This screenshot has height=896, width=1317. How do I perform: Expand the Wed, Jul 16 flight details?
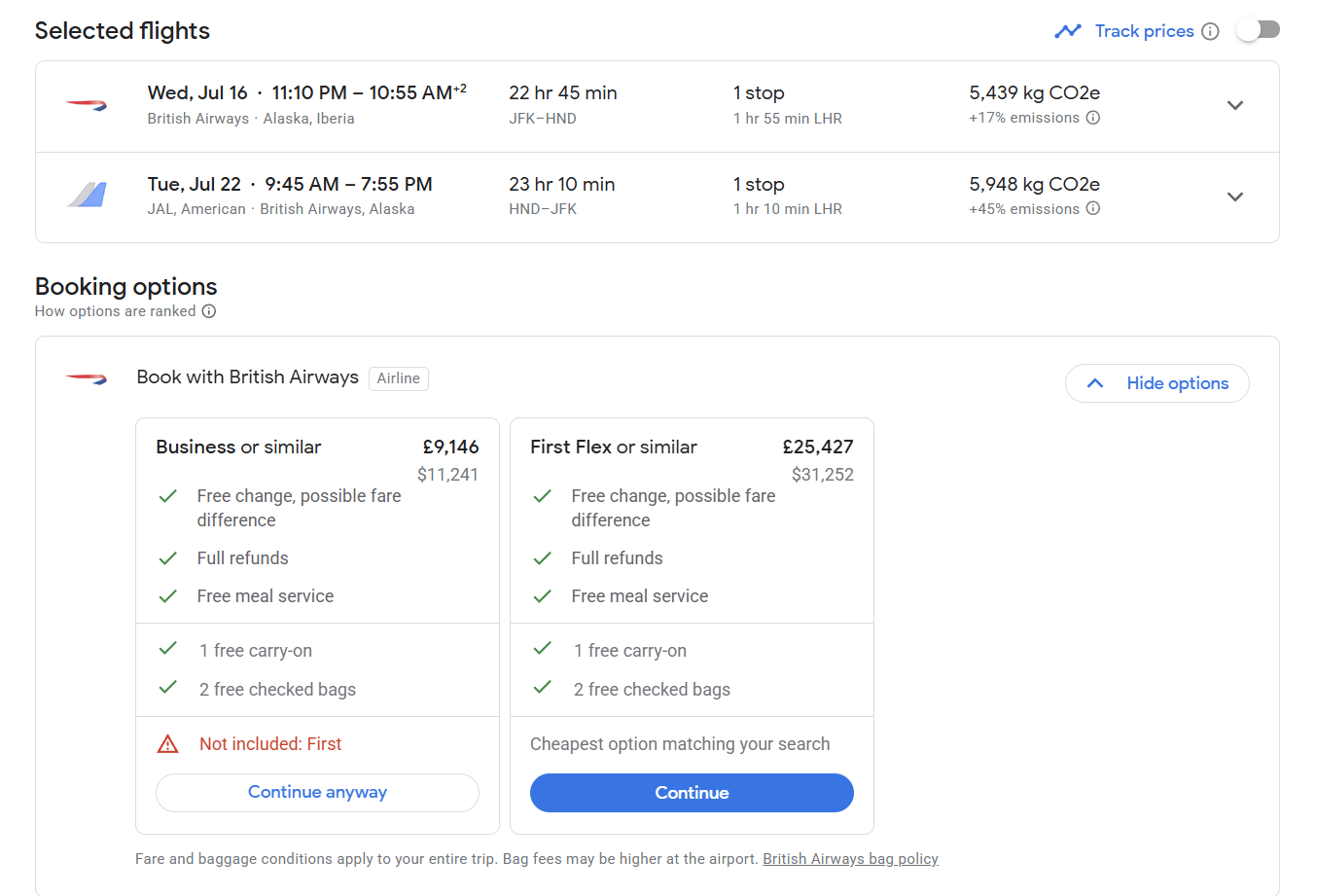(1235, 105)
